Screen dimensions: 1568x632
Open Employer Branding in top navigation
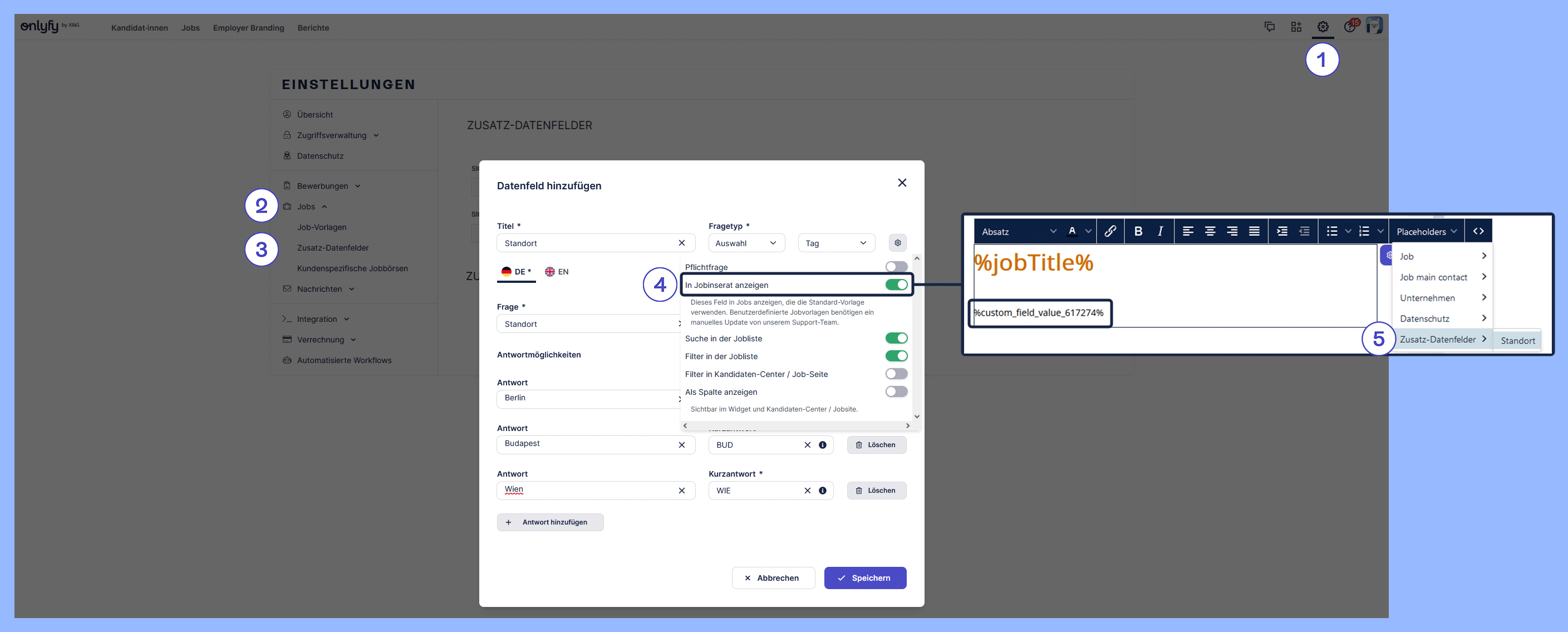pyautogui.click(x=248, y=28)
